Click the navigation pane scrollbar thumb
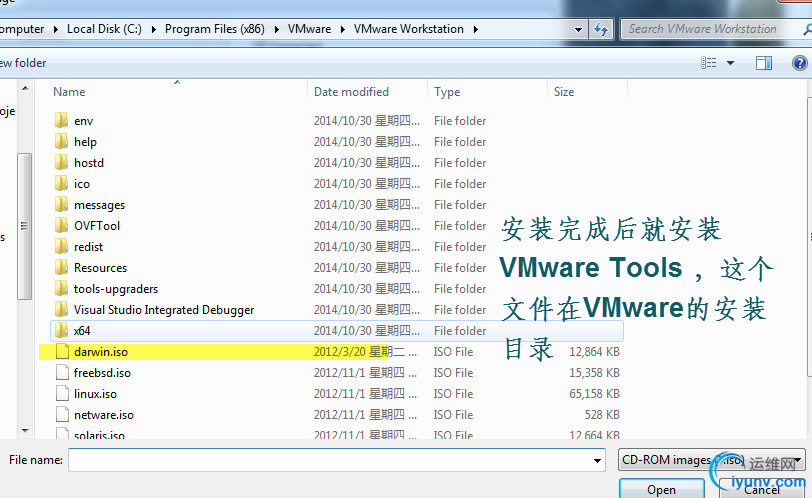Viewport: 812px width, 498px height. pos(24,226)
